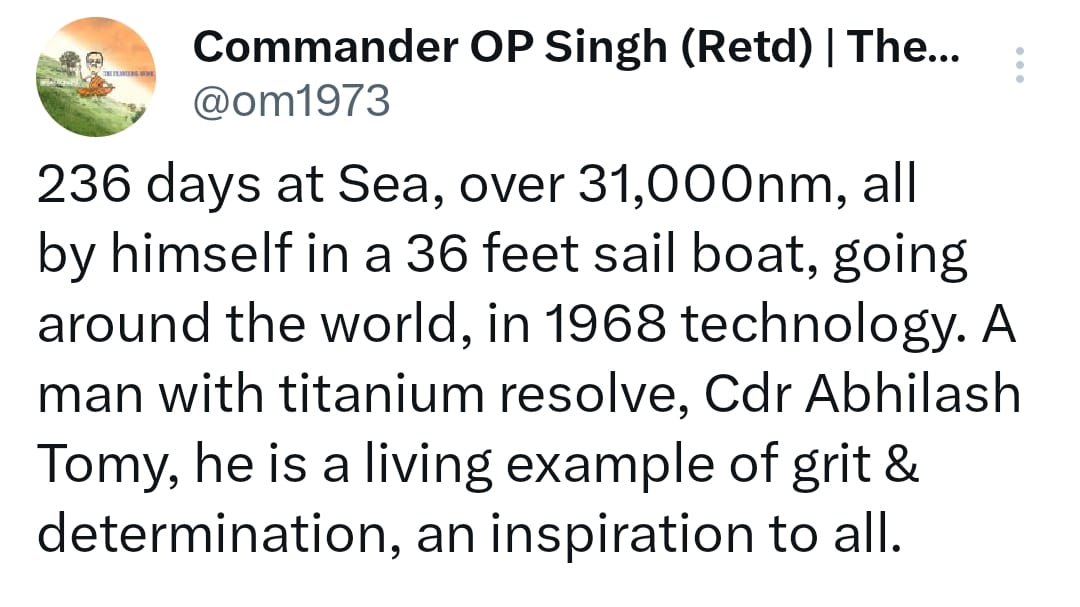Click the name "Cdr Abhilash"
The image size is (1080, 607).
(862, 394)
